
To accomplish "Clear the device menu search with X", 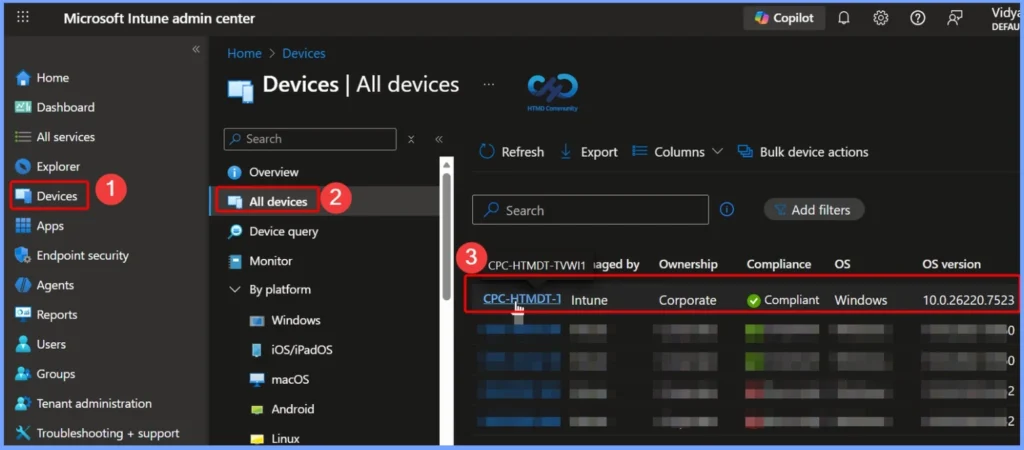I will pos(411,139).
